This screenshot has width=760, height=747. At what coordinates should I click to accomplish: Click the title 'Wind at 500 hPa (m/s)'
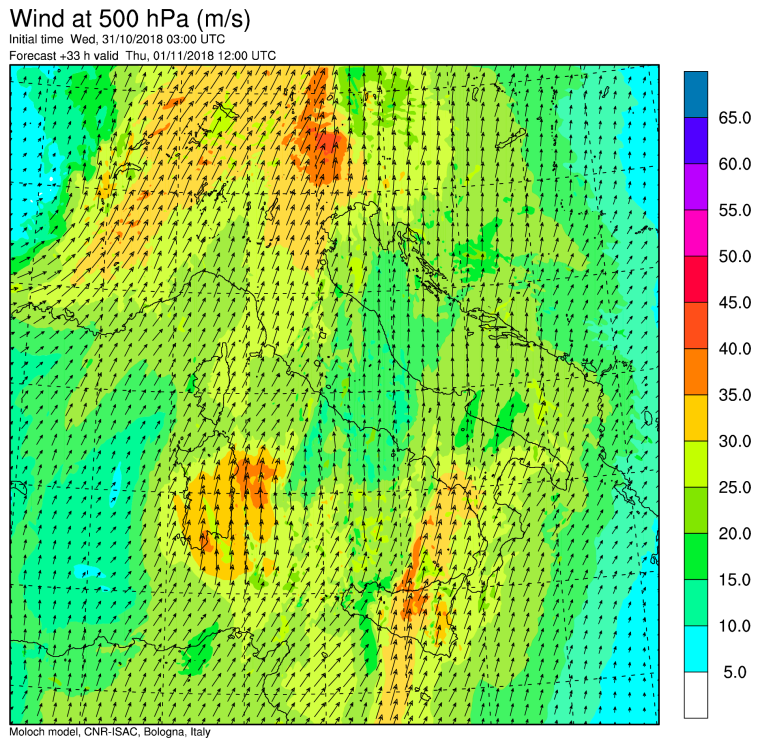click(x=130, y=19)
